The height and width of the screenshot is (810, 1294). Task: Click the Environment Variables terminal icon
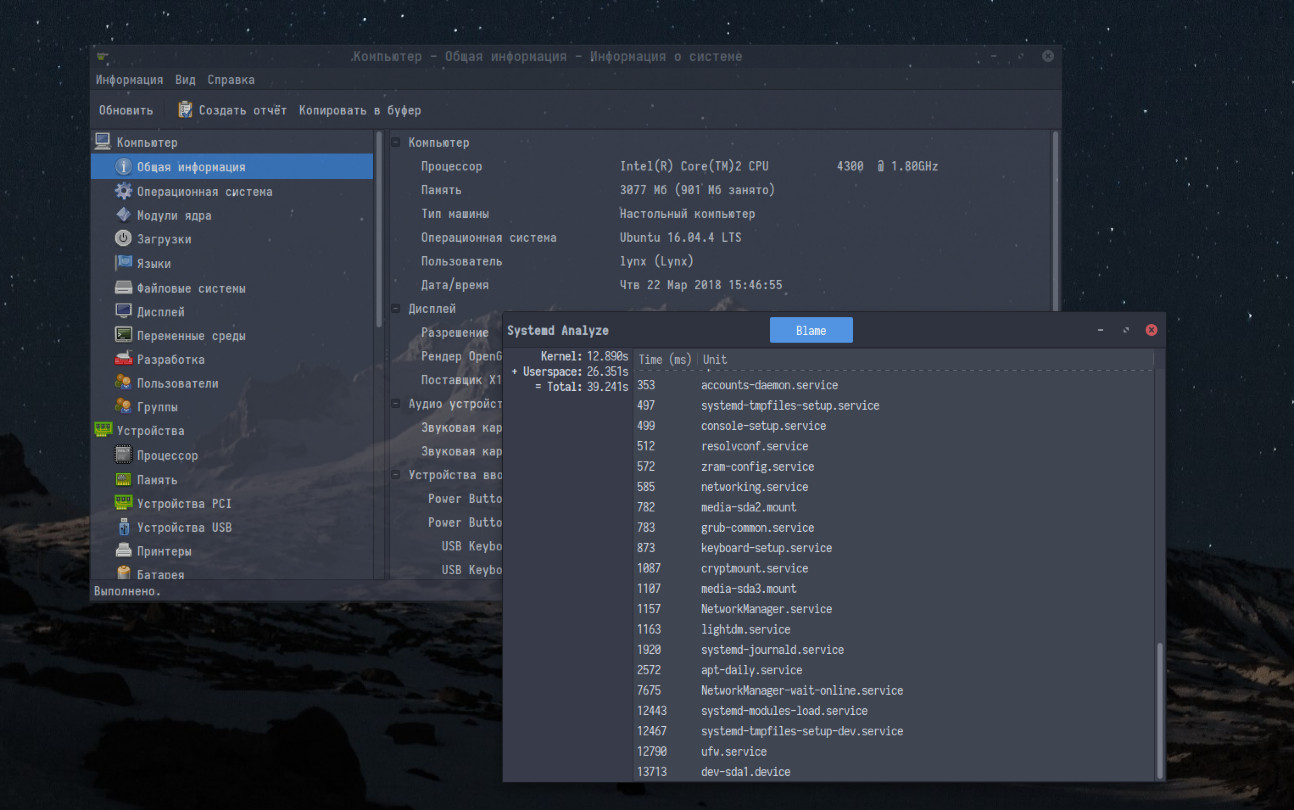(123, 335)
